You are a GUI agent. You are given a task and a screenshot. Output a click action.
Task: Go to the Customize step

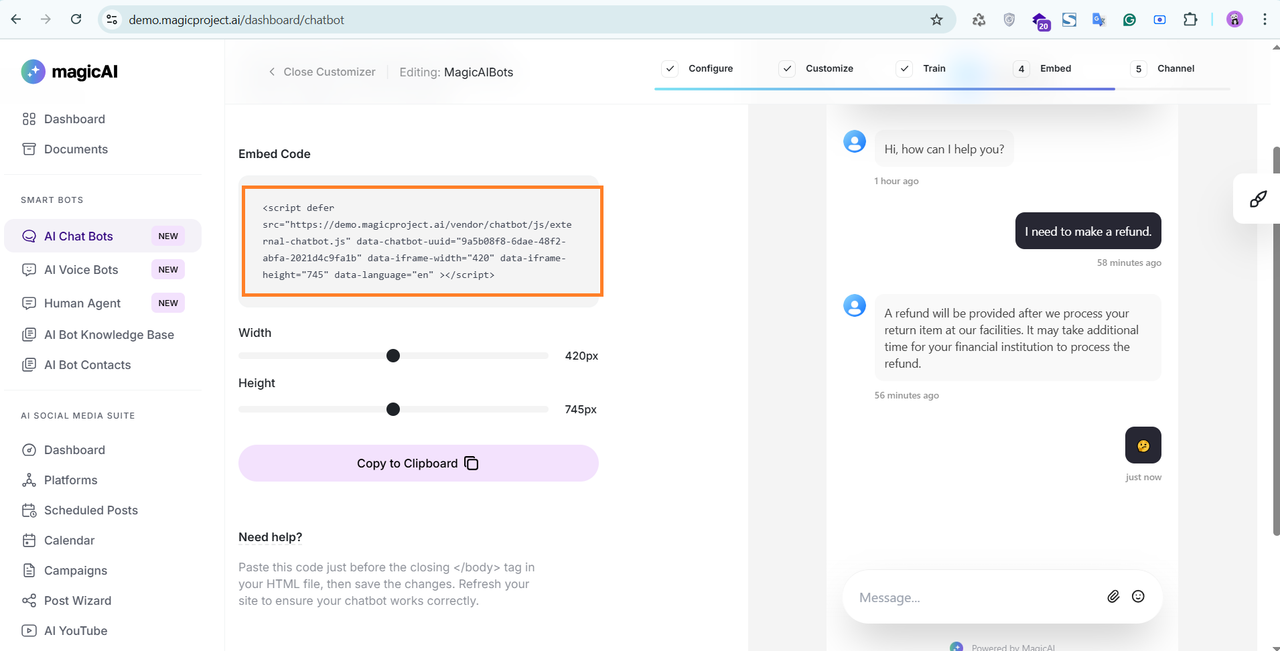point(816,68)
